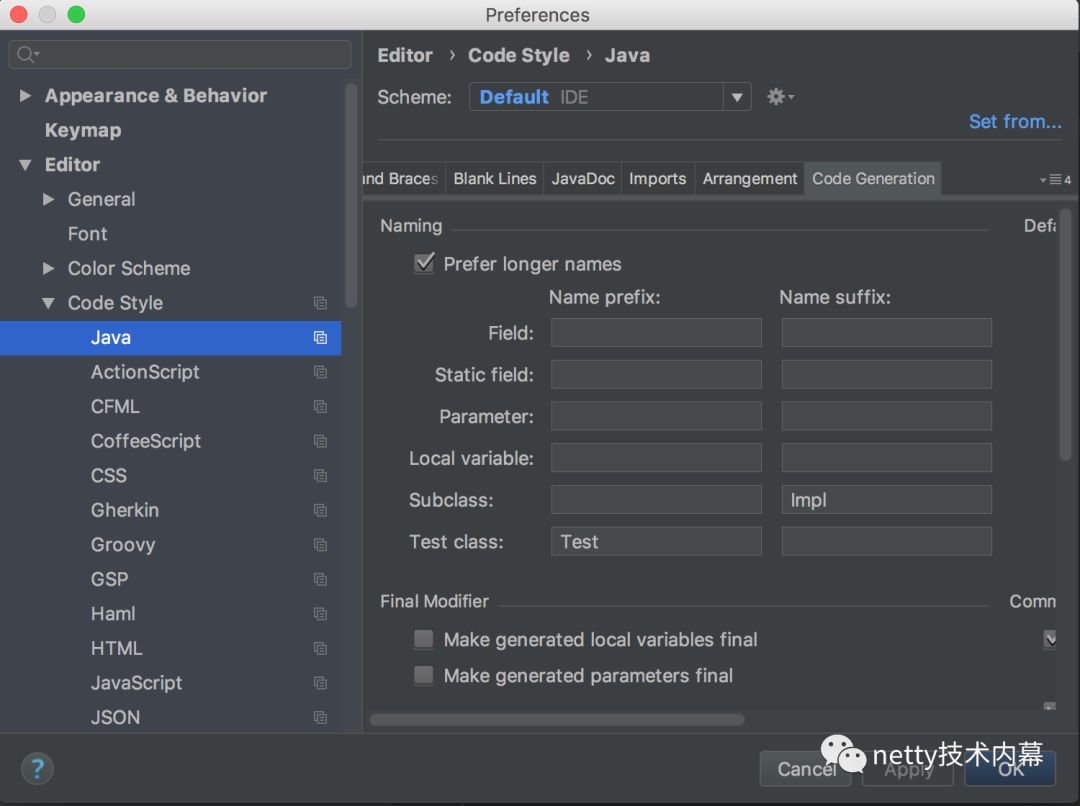
Task: Select CSS code style
Action: 171,475
